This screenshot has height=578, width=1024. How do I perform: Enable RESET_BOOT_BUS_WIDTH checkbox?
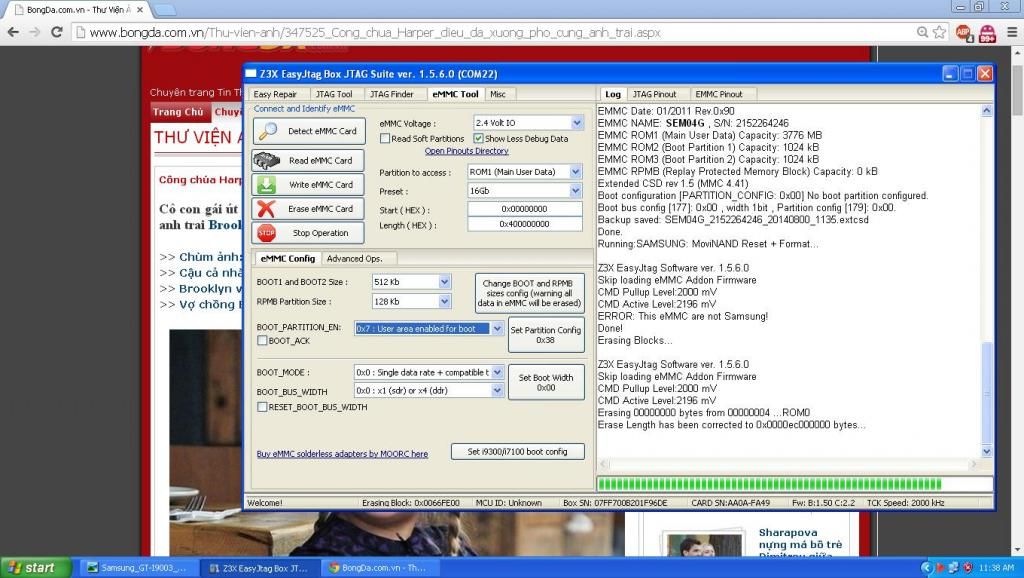point(262,407)
